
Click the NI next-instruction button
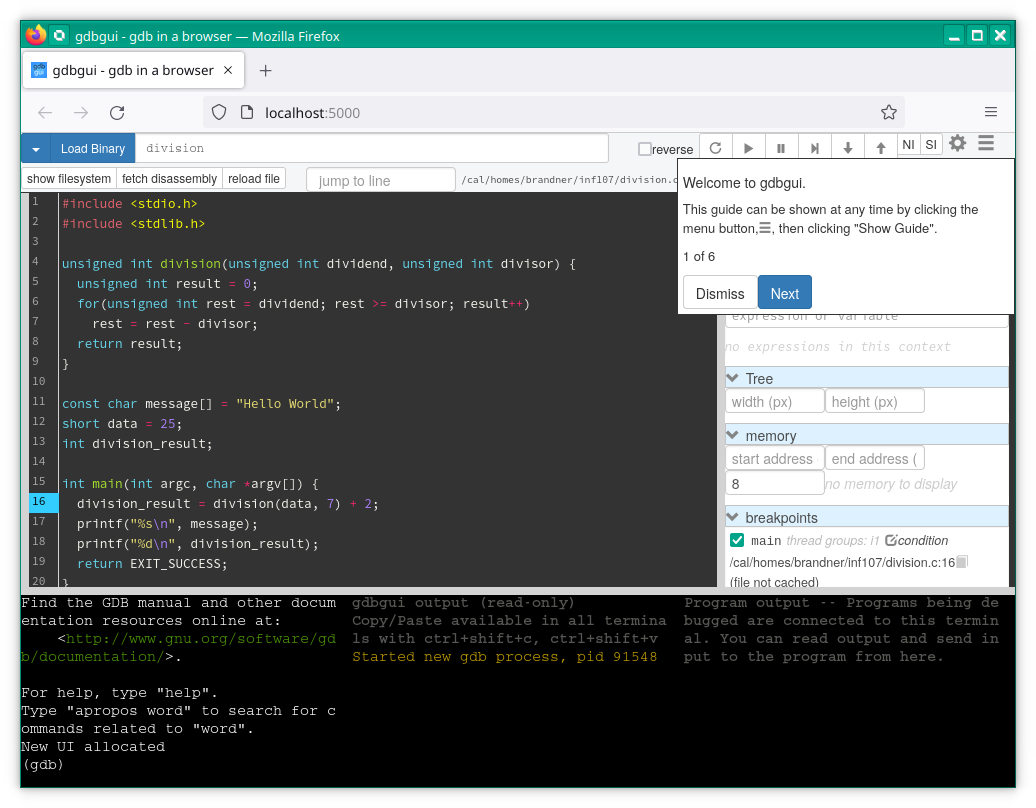(x=908, y=145)
